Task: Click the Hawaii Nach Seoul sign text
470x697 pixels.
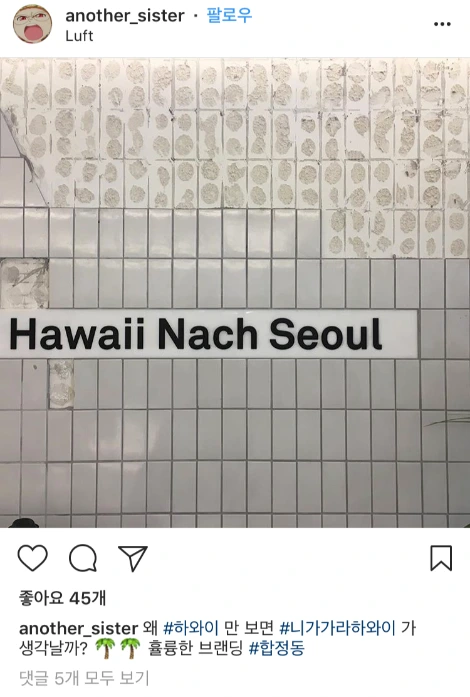Action: tap(196, 334)
